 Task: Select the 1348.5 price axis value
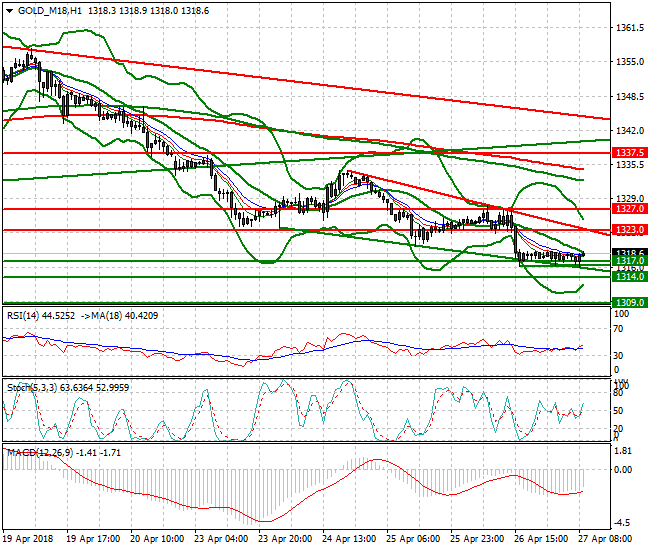click(x=630, y=97)
